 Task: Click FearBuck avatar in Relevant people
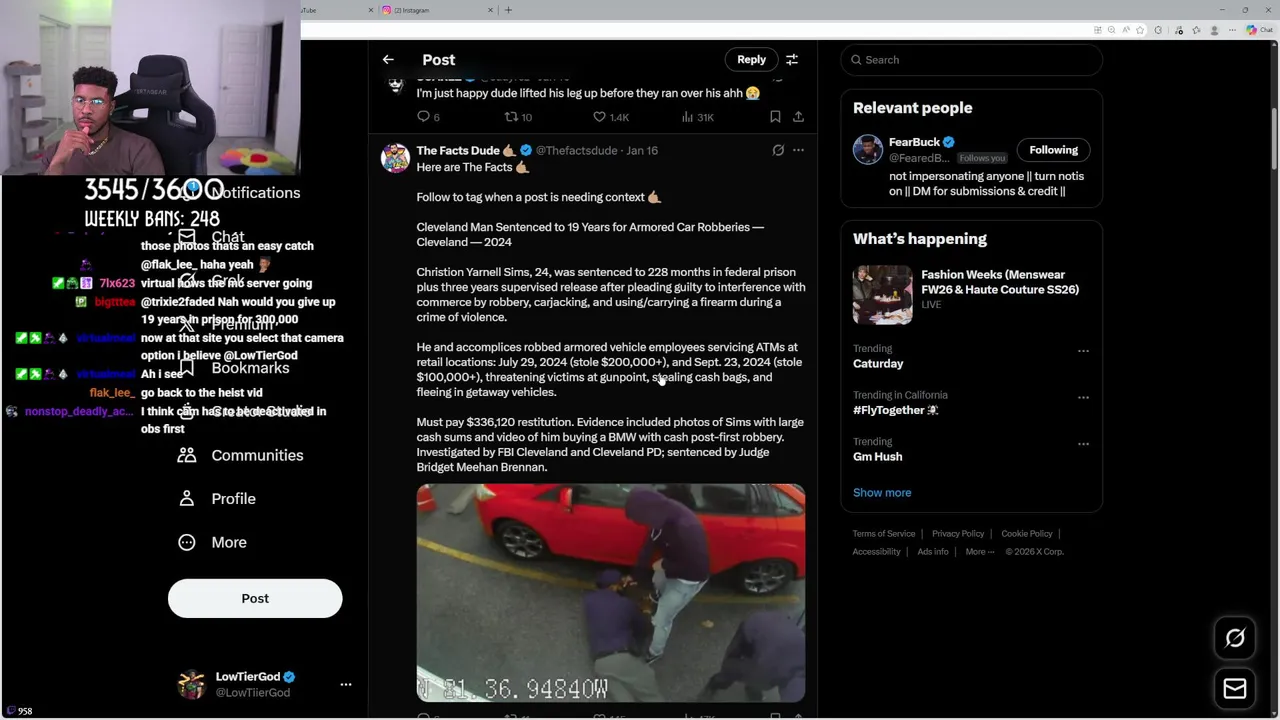click(868, 150)
